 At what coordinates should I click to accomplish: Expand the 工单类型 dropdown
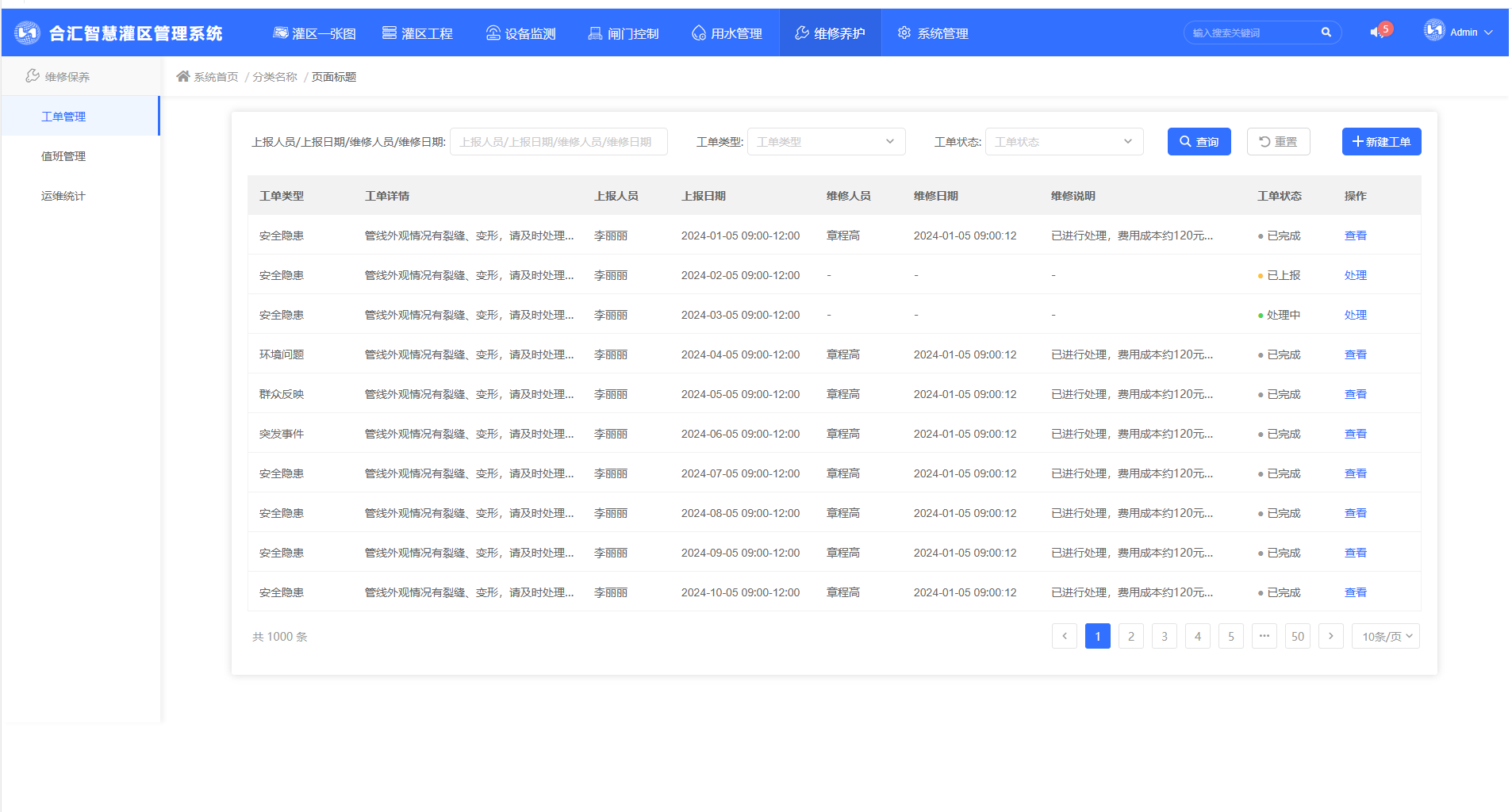pyautogui.click(x=826, y=142)
